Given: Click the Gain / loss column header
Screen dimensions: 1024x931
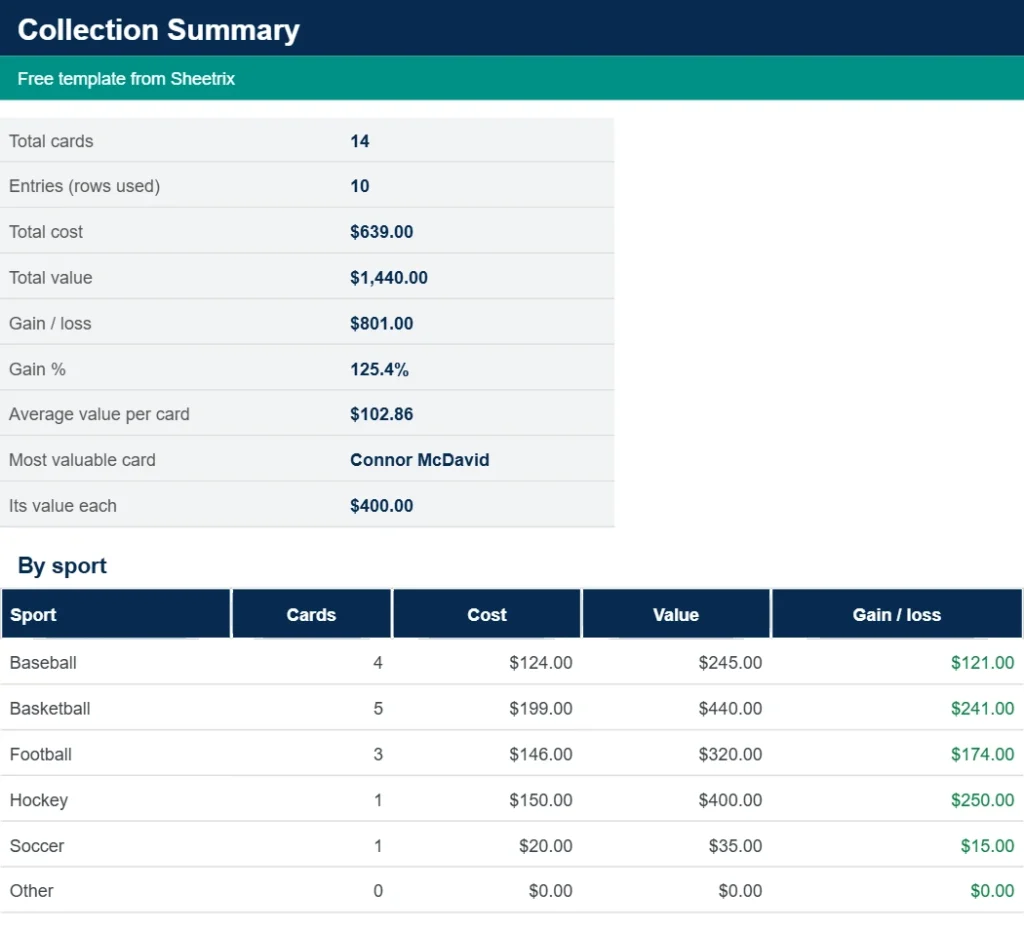Looking at the screenshot, I should tap(897, 614).
